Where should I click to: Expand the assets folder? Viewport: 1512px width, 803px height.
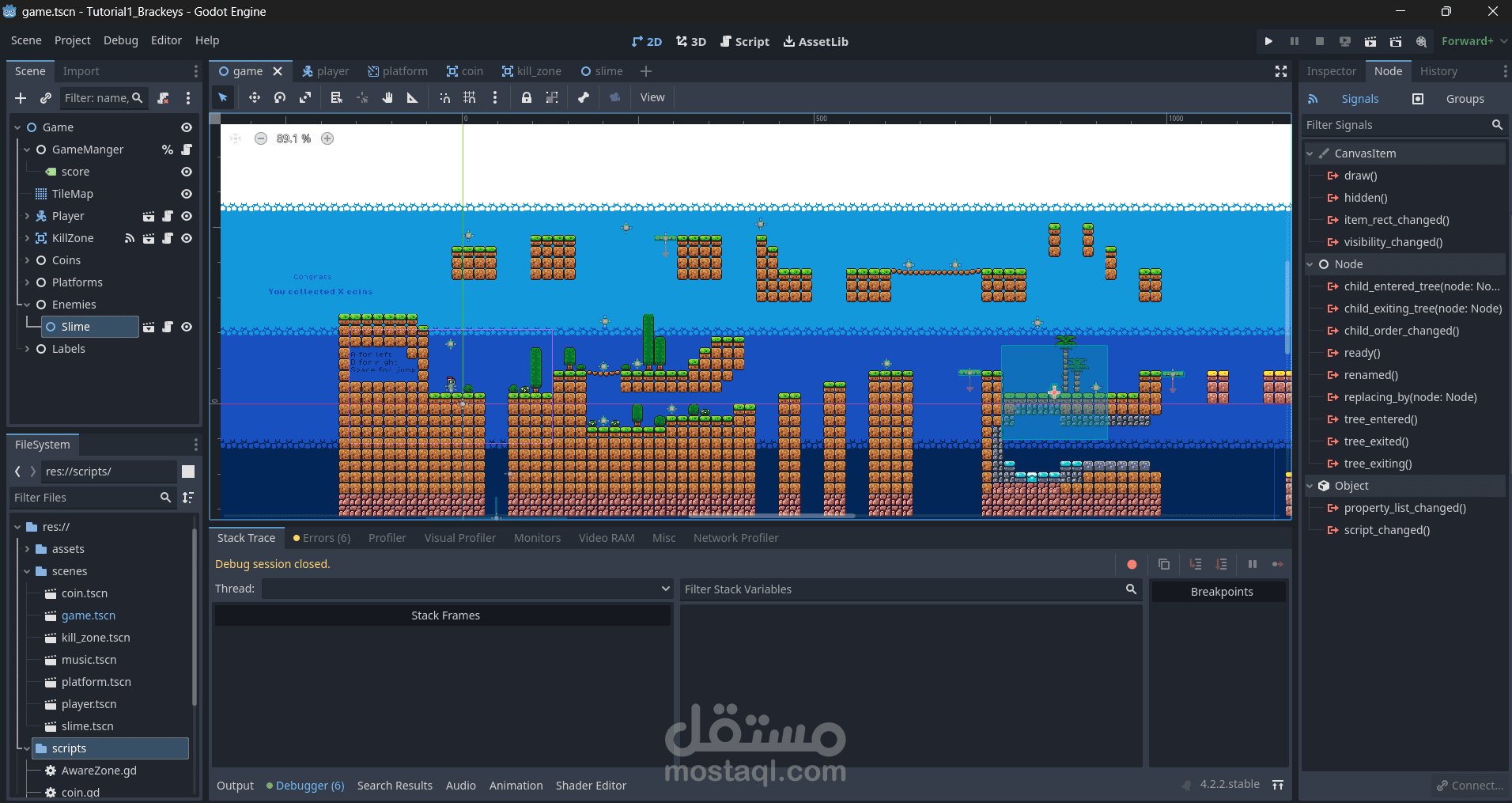[27, 549]
